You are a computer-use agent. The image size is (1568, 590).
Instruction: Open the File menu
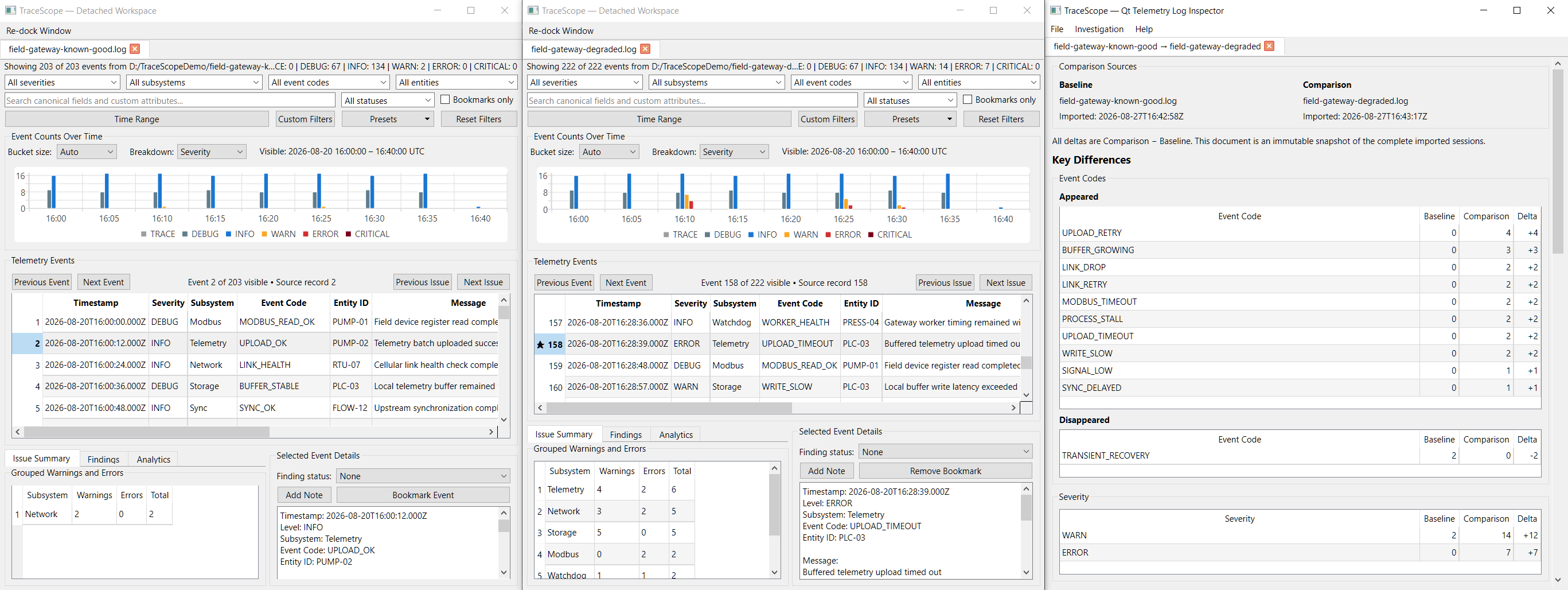point(1056,29)
